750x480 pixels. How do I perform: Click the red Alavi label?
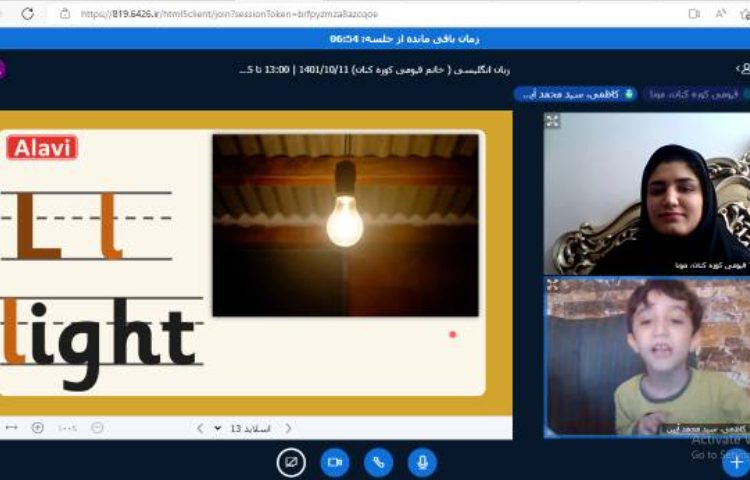click(x=42, y=147)
